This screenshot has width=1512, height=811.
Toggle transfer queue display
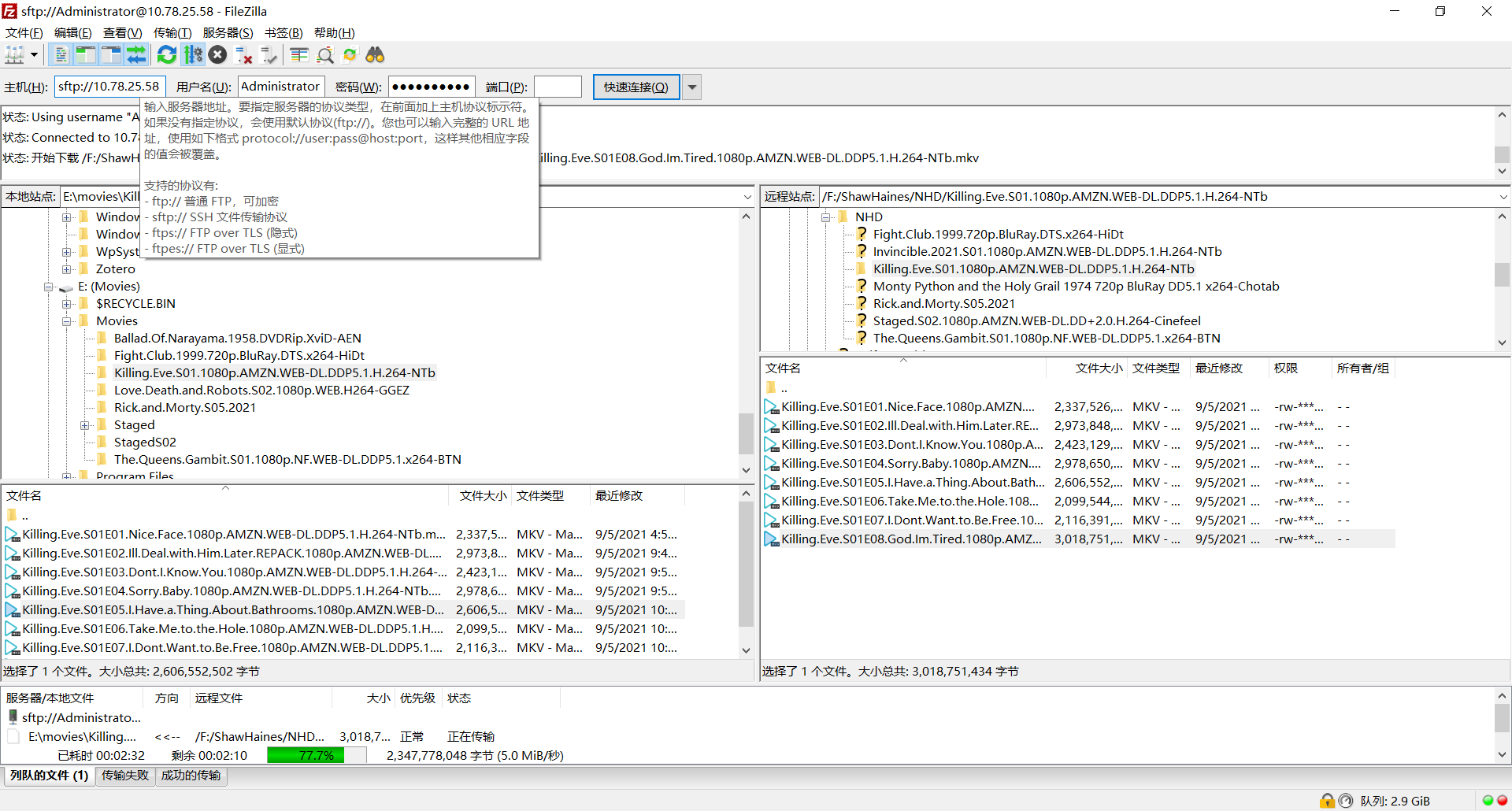(x=136, y=55)
